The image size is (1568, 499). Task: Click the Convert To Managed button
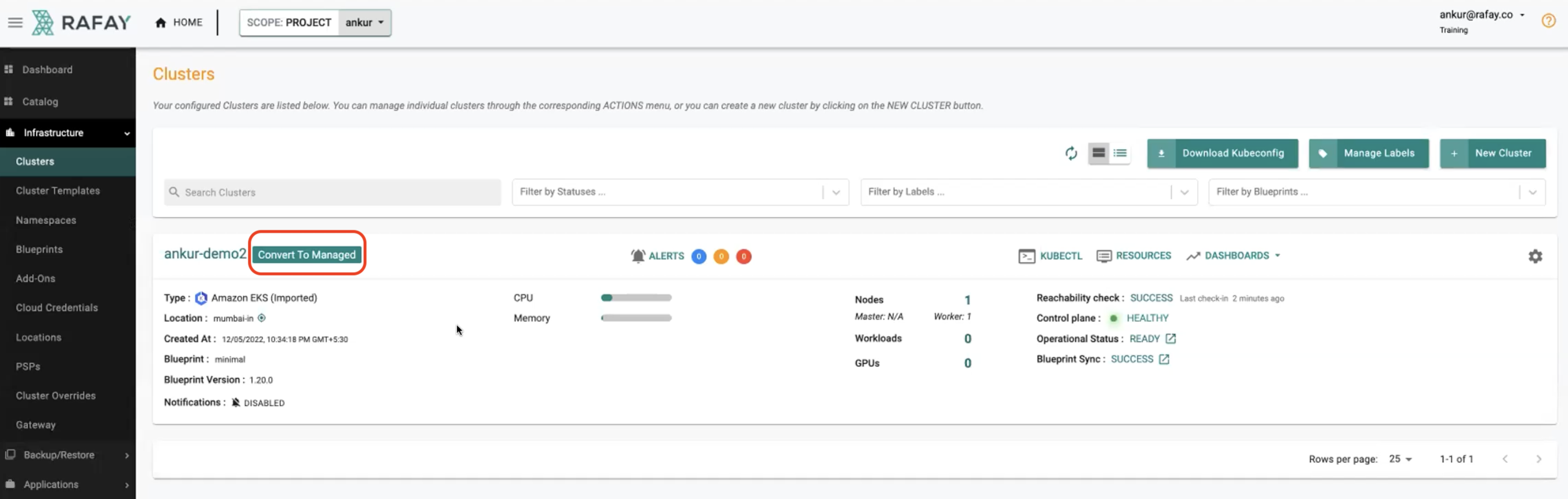[306, 255]
